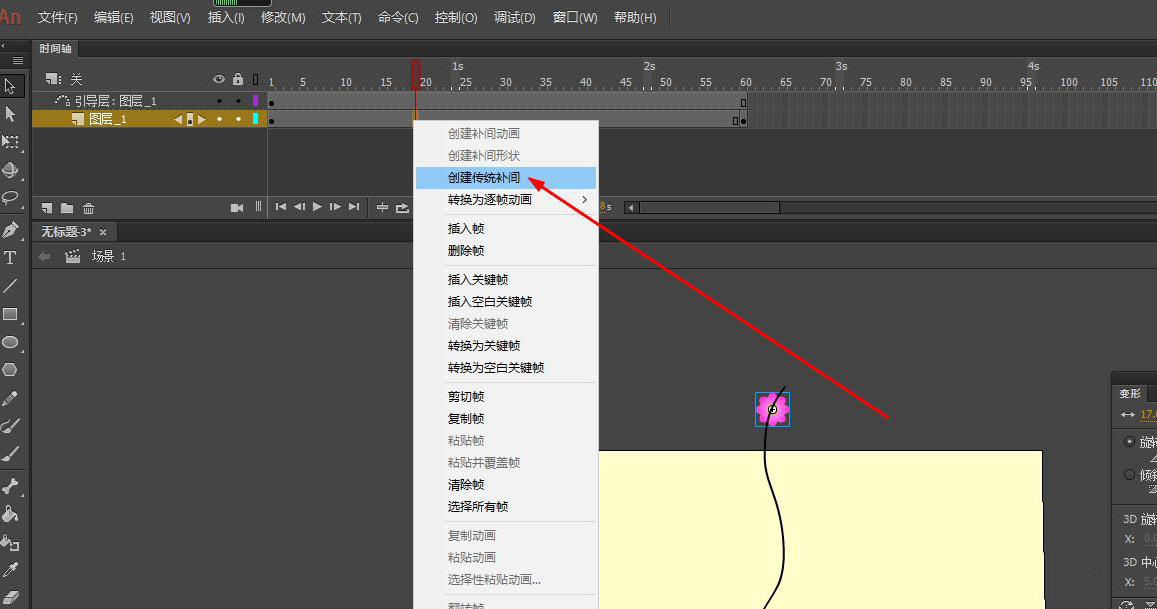
Task: Delete the selected layer using trash icon
Action: click(x=88, y=207)
